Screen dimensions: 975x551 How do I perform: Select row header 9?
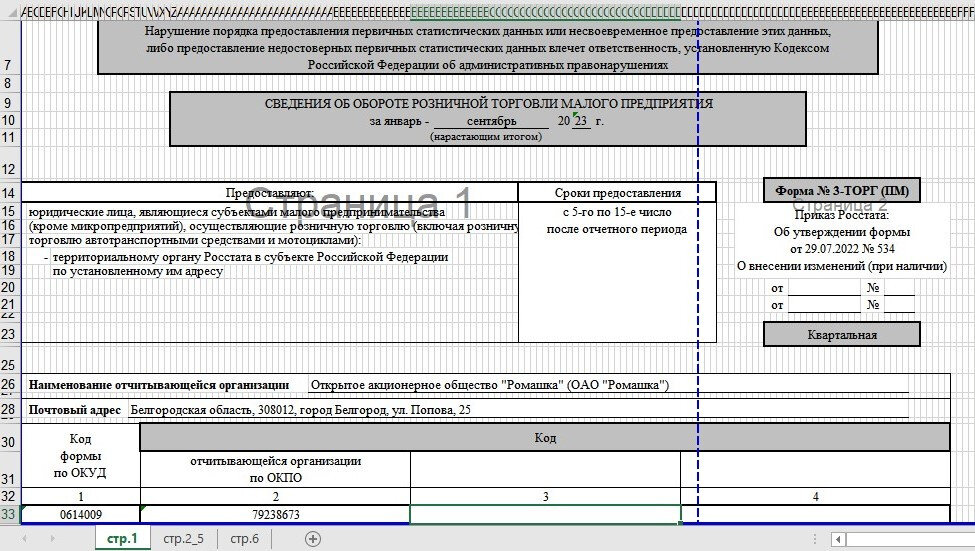click(x=8, y=103)
